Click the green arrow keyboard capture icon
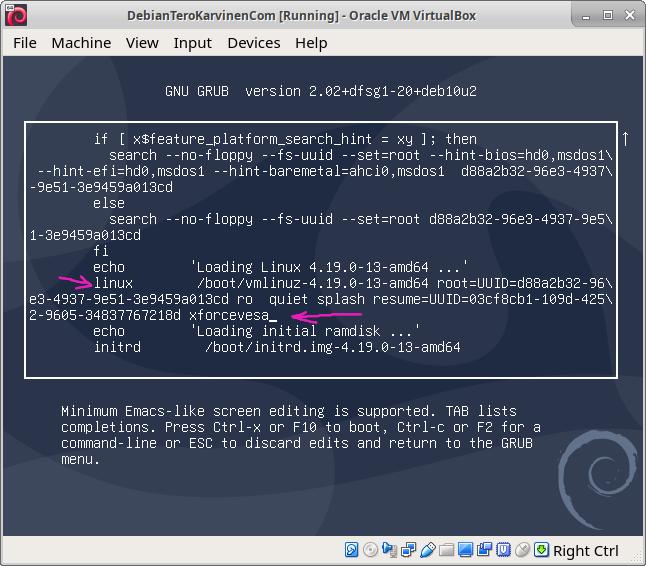Screen dimensions: 646x566 (x=541, y=550)
